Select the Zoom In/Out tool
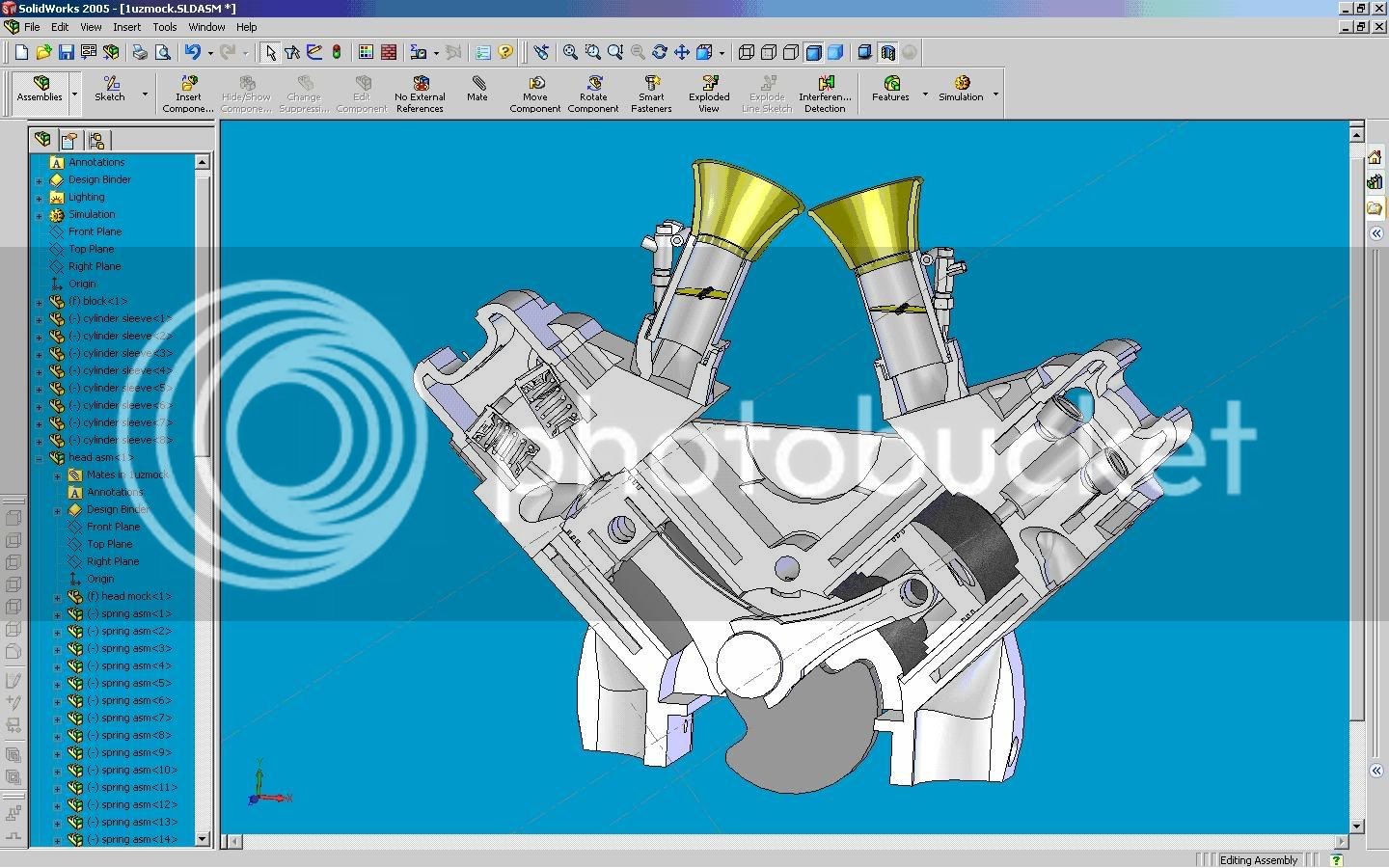The height and width of the screenshot is (868, 1389). 614,52
